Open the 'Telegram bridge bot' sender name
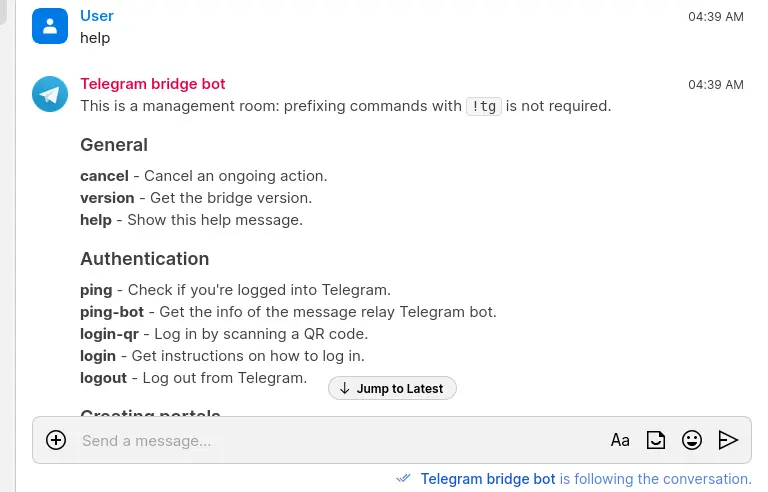The image size is (768, 492). [153, 84]
